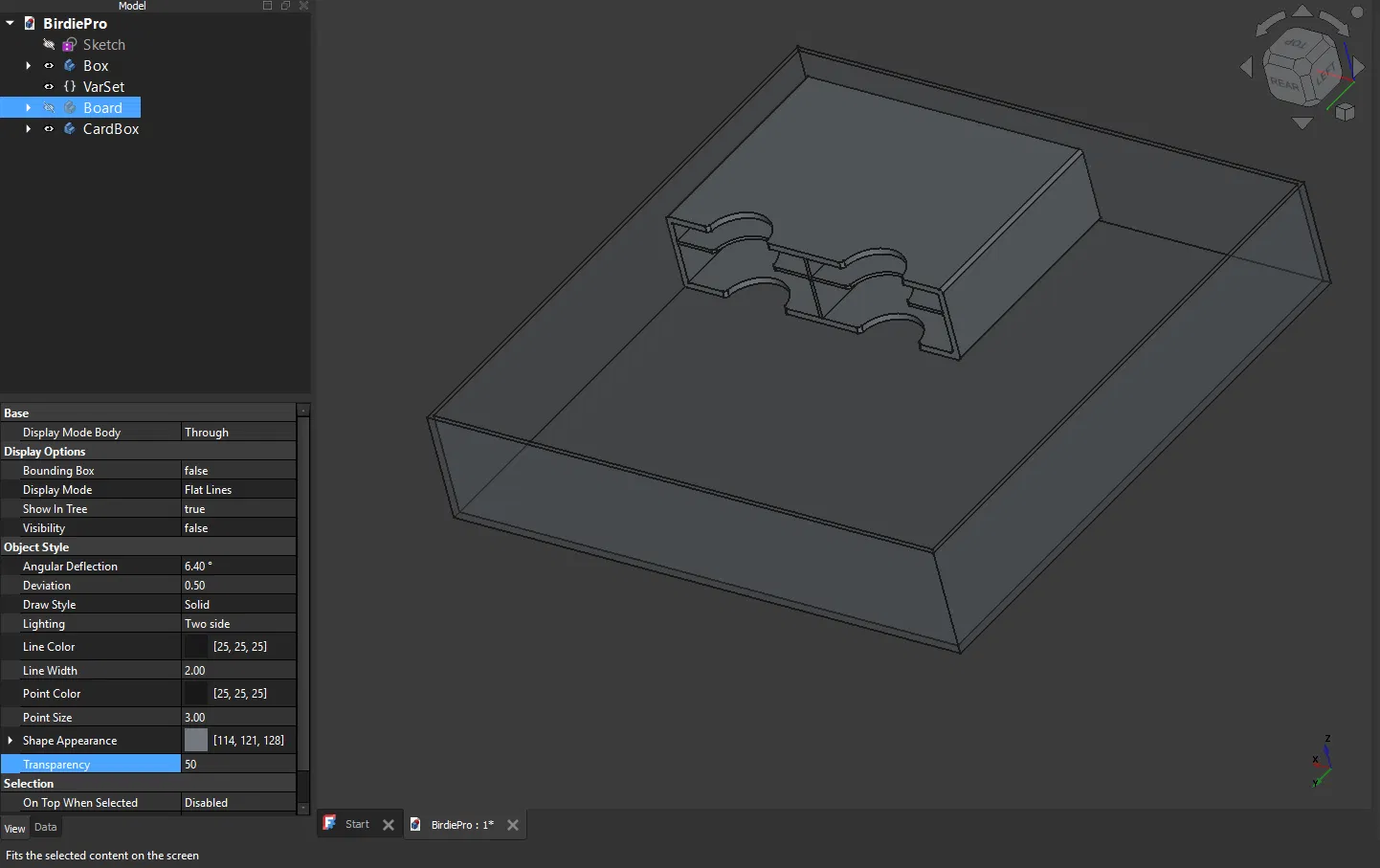This screenshot has width=1380, height=868.
Task: Click the TOP face of the navigation cube
Action: coord(1297,44)
